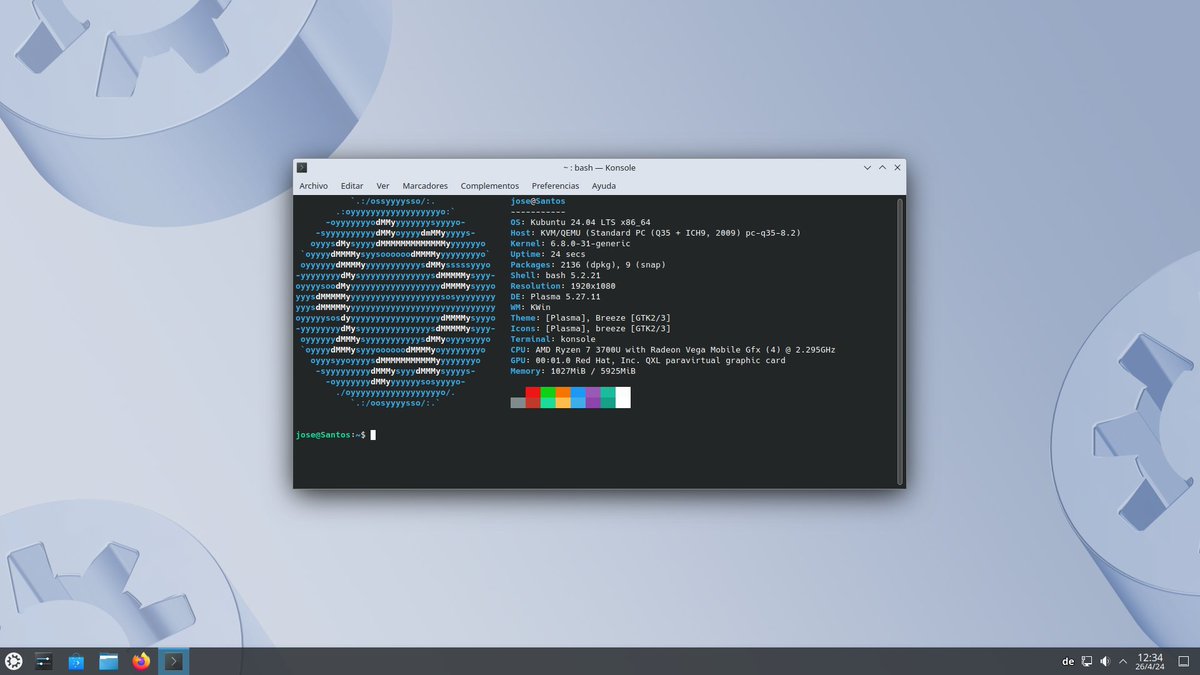Launch Firefox from the taskbar
This screenshot has width=1200, height=675.
140,661
